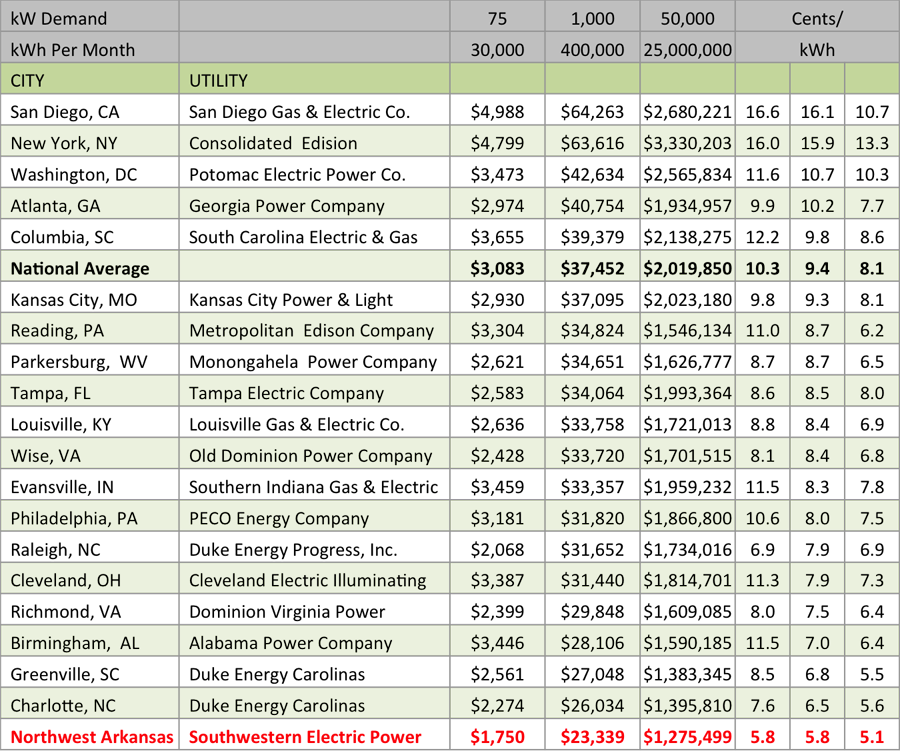Select the 'kWh Per Month' header cell

coord(90,48)
